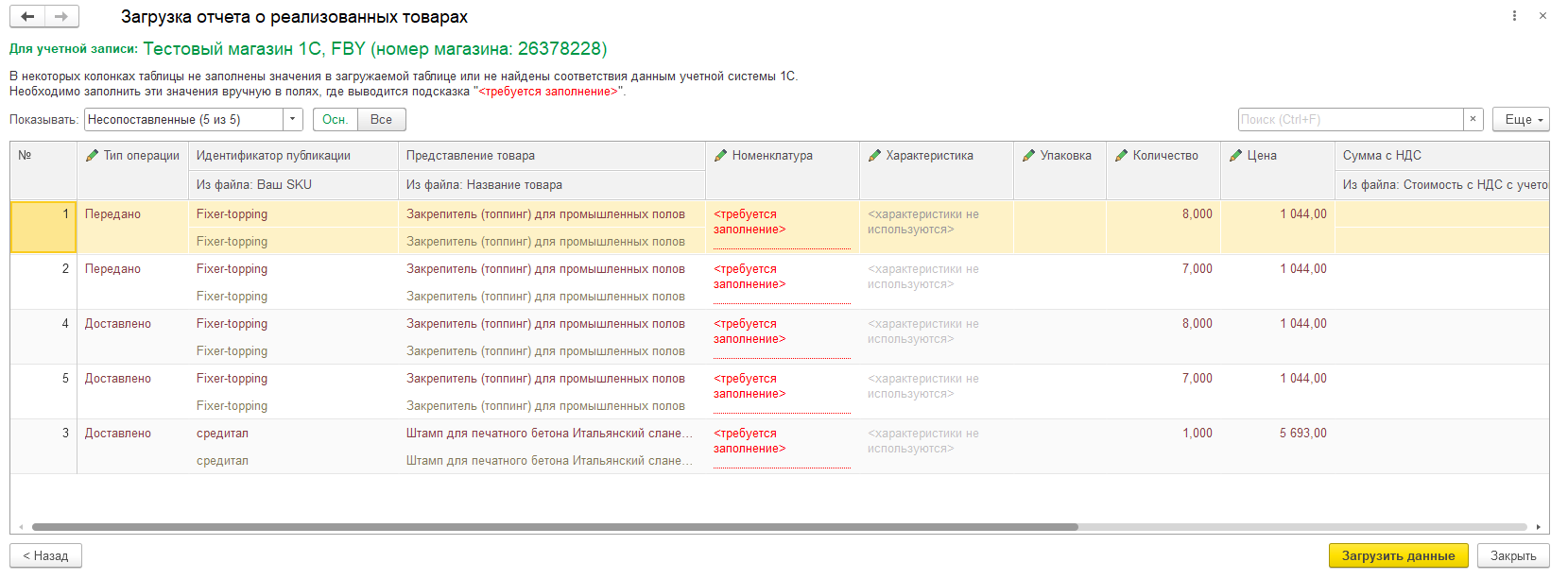The width and height of the screenshot is (1568, 579).
Task: Toggle the Все view mode
Action: [381, 119]
